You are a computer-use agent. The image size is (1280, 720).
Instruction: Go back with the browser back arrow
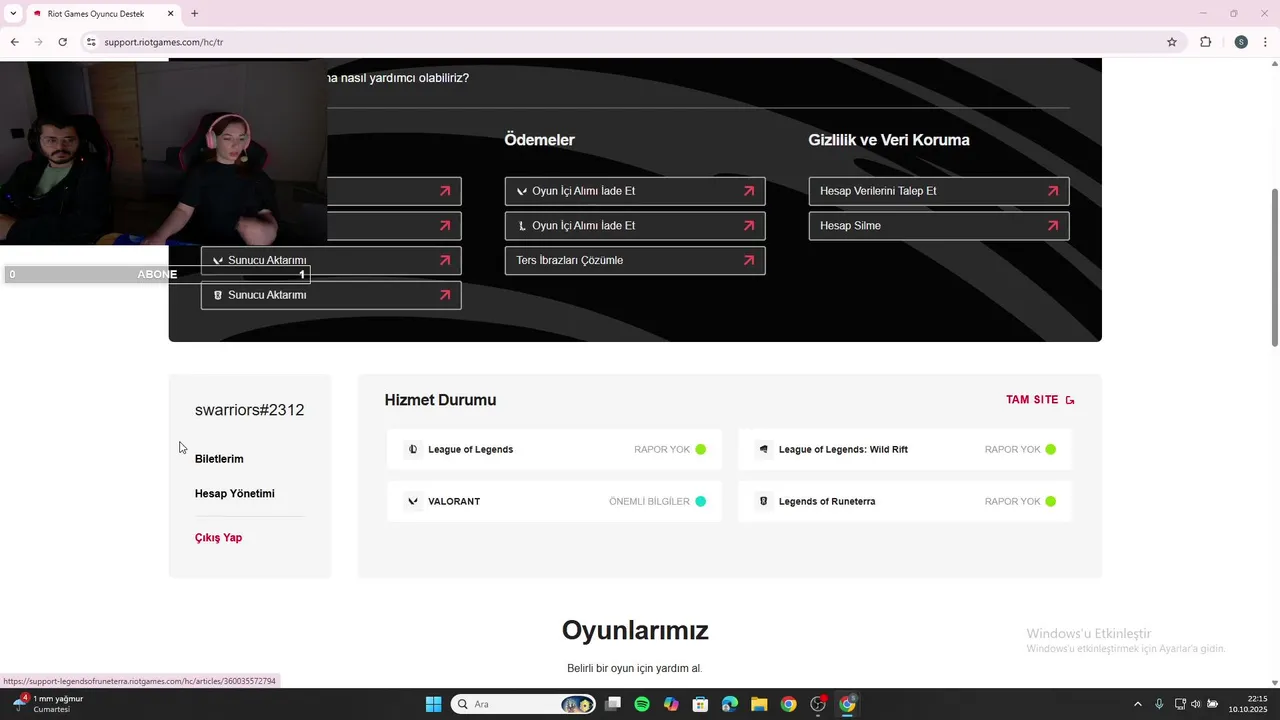(14, 42)
